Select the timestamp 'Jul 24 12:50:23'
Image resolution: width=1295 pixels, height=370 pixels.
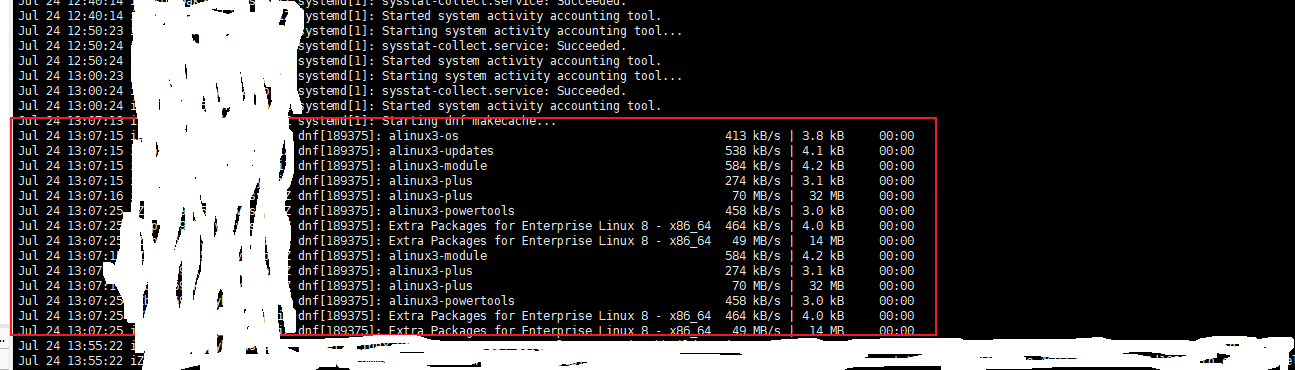pos(71,31)
